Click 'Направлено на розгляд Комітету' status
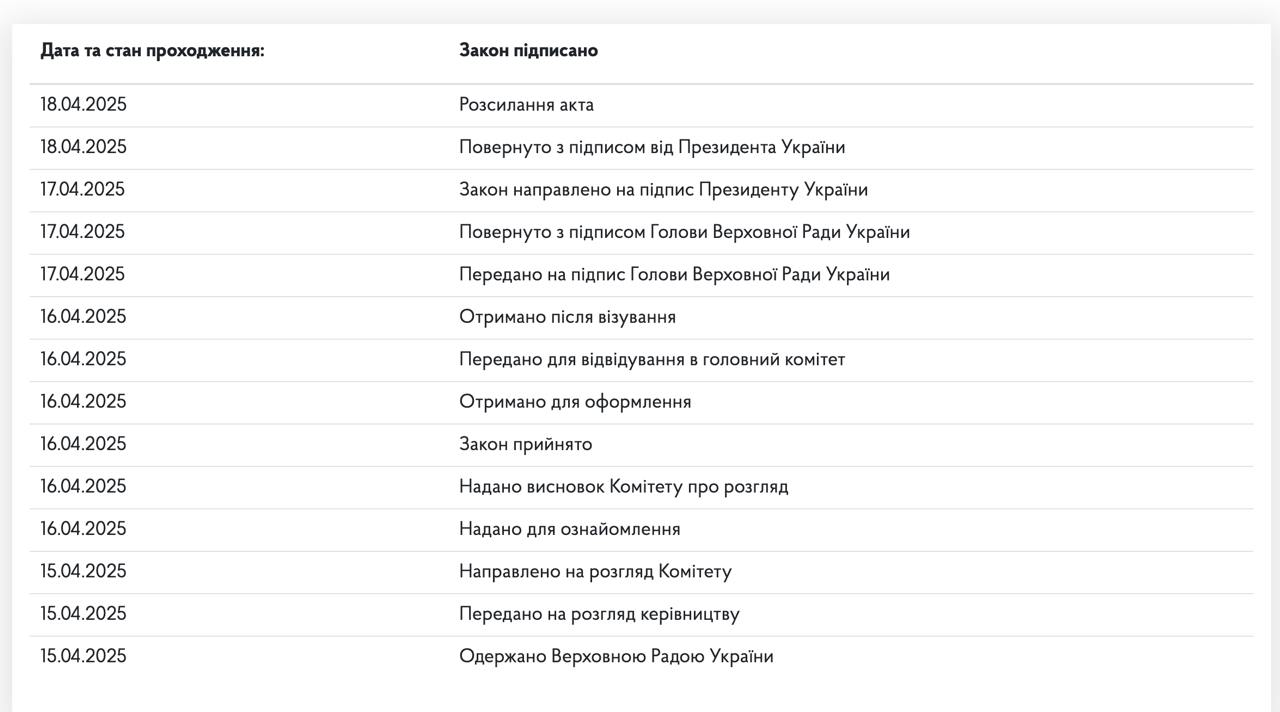 pyautogui.click(x=595, y=572)
